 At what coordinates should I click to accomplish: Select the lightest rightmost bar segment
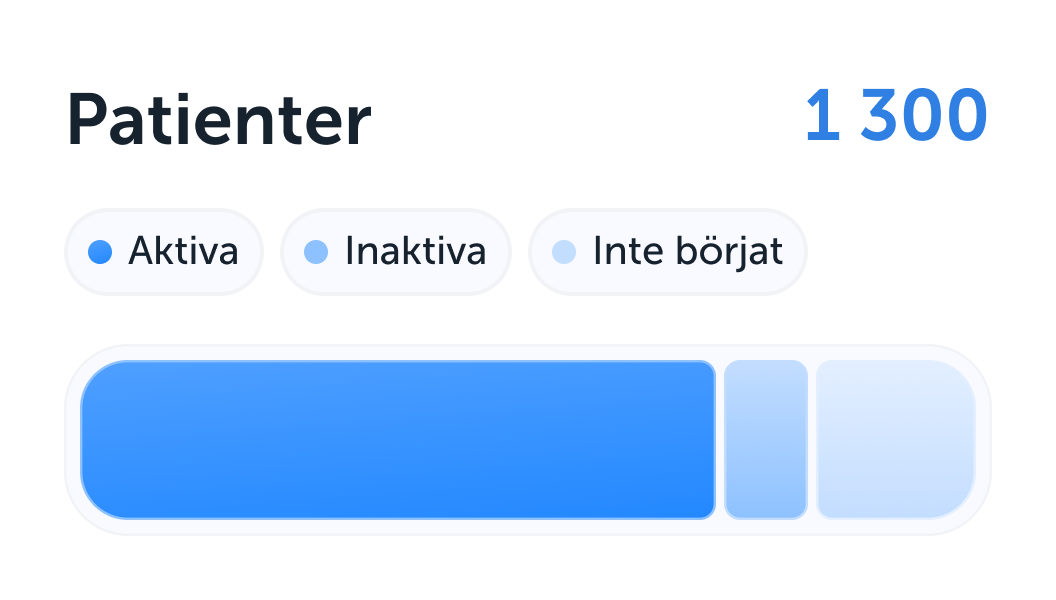coord(895,440)
